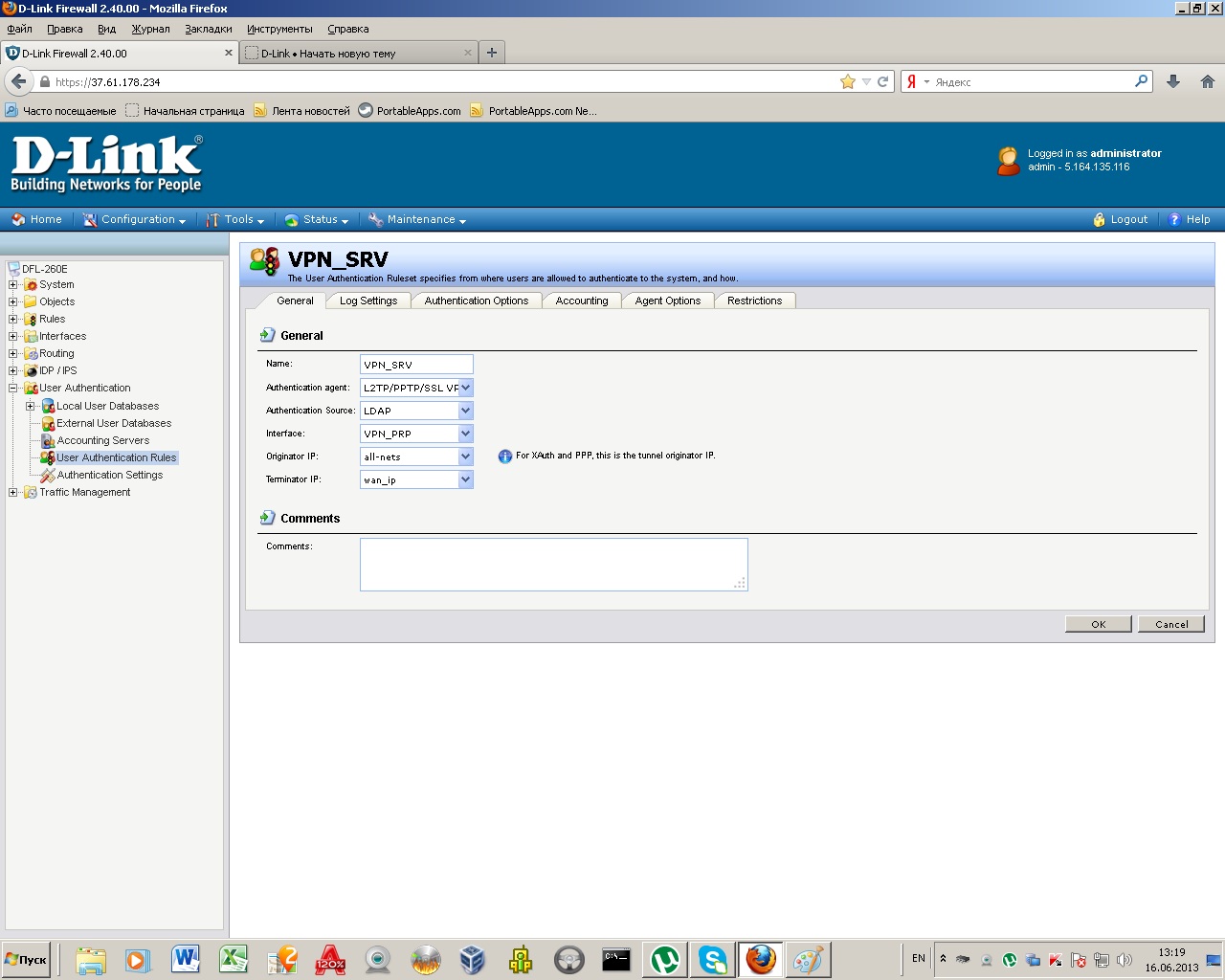The image size is (1225, 980).
Task: Open the Authentication Source dropdown
Action: [465, 411]
